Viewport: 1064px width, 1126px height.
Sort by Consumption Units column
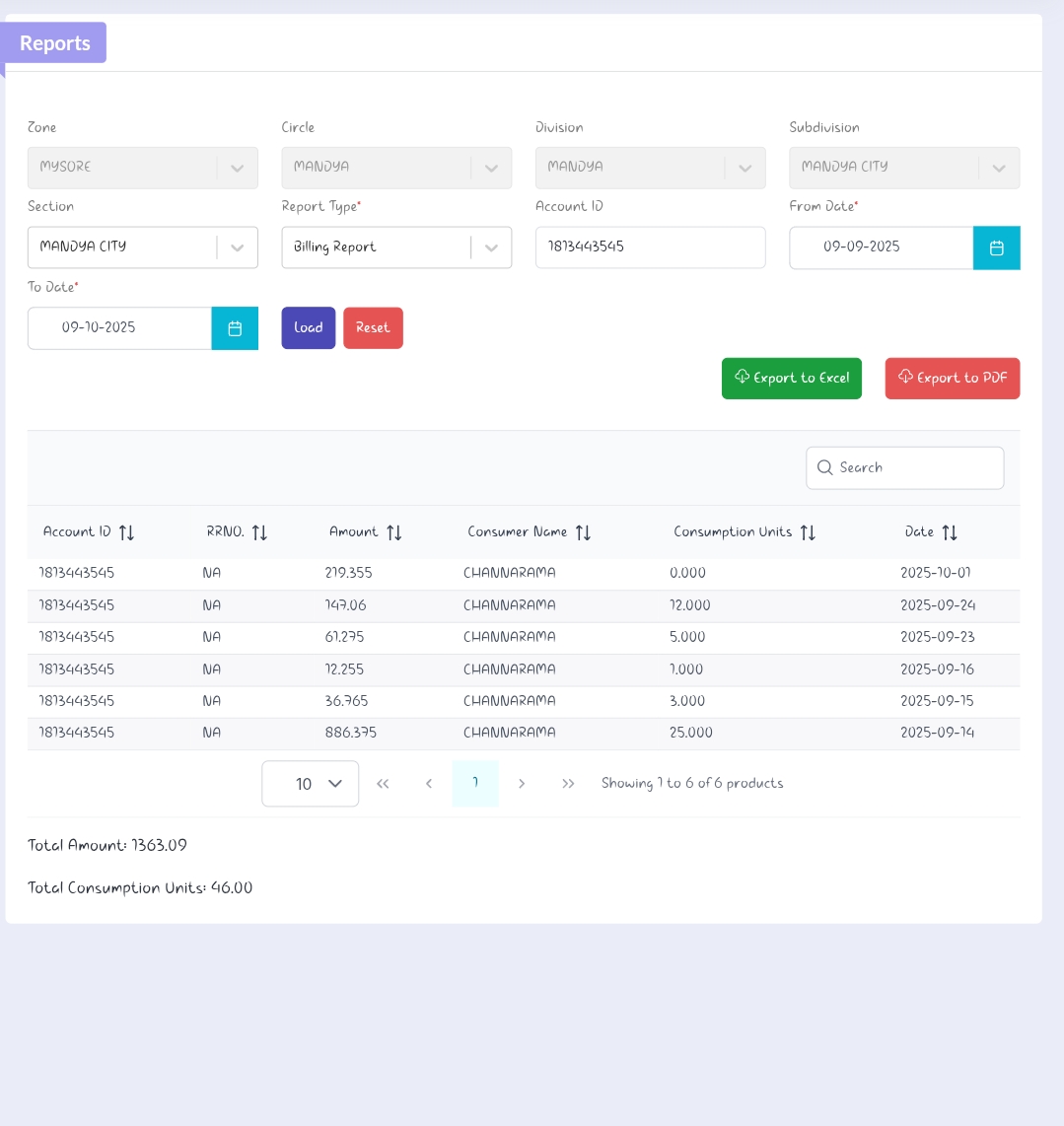pyautogui.click(x=808, y=532)
